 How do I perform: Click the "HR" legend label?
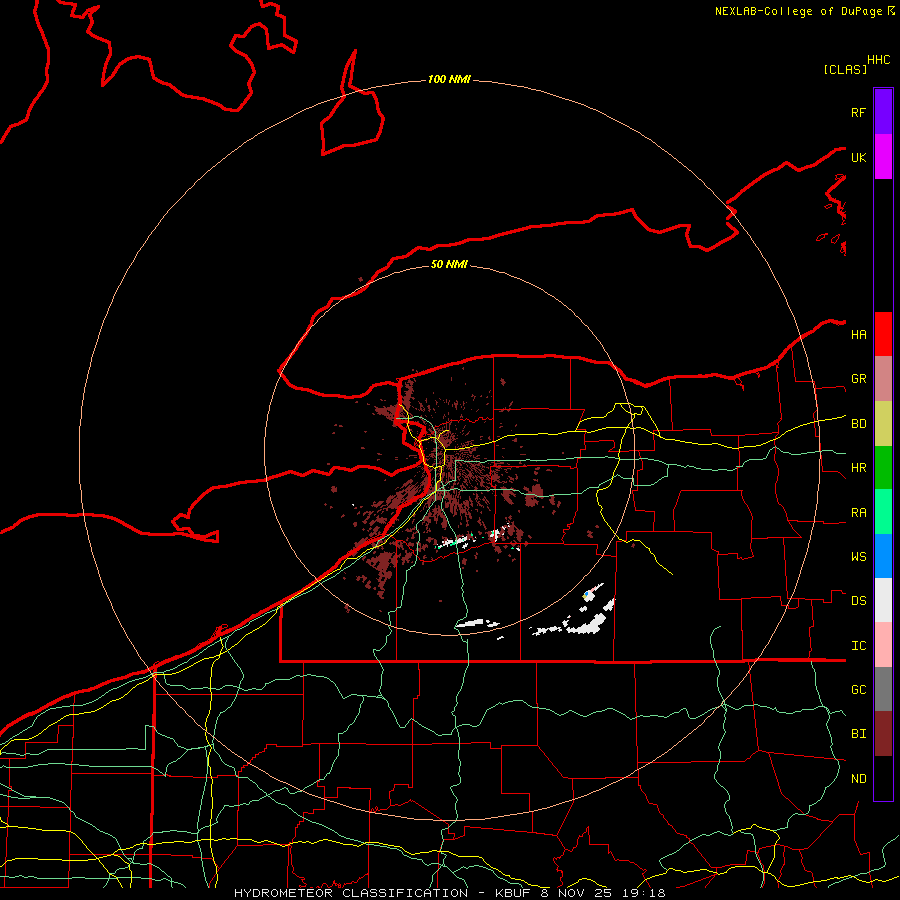(858, 468)
